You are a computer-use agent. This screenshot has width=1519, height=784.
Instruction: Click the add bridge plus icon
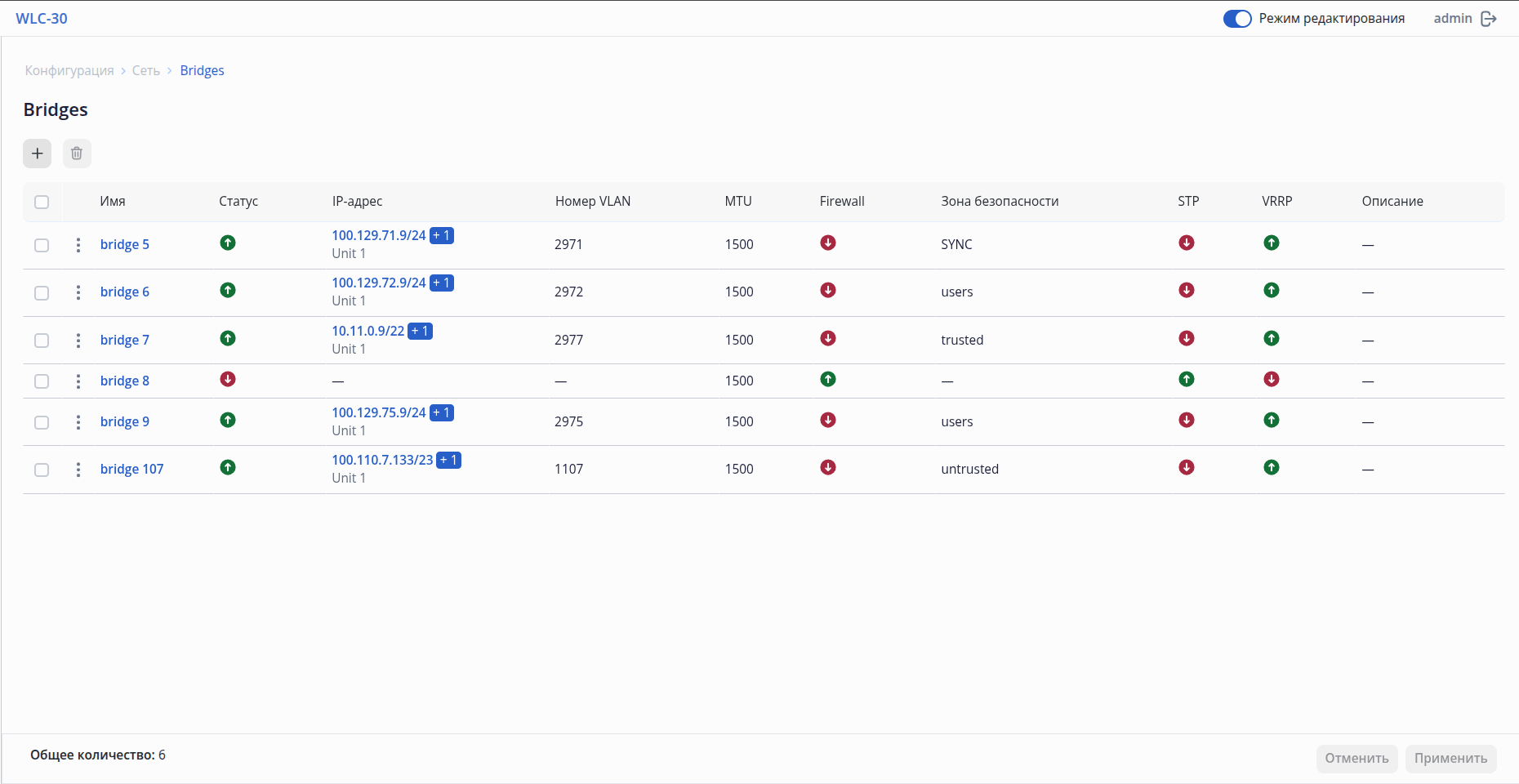(x=37, y=154)
